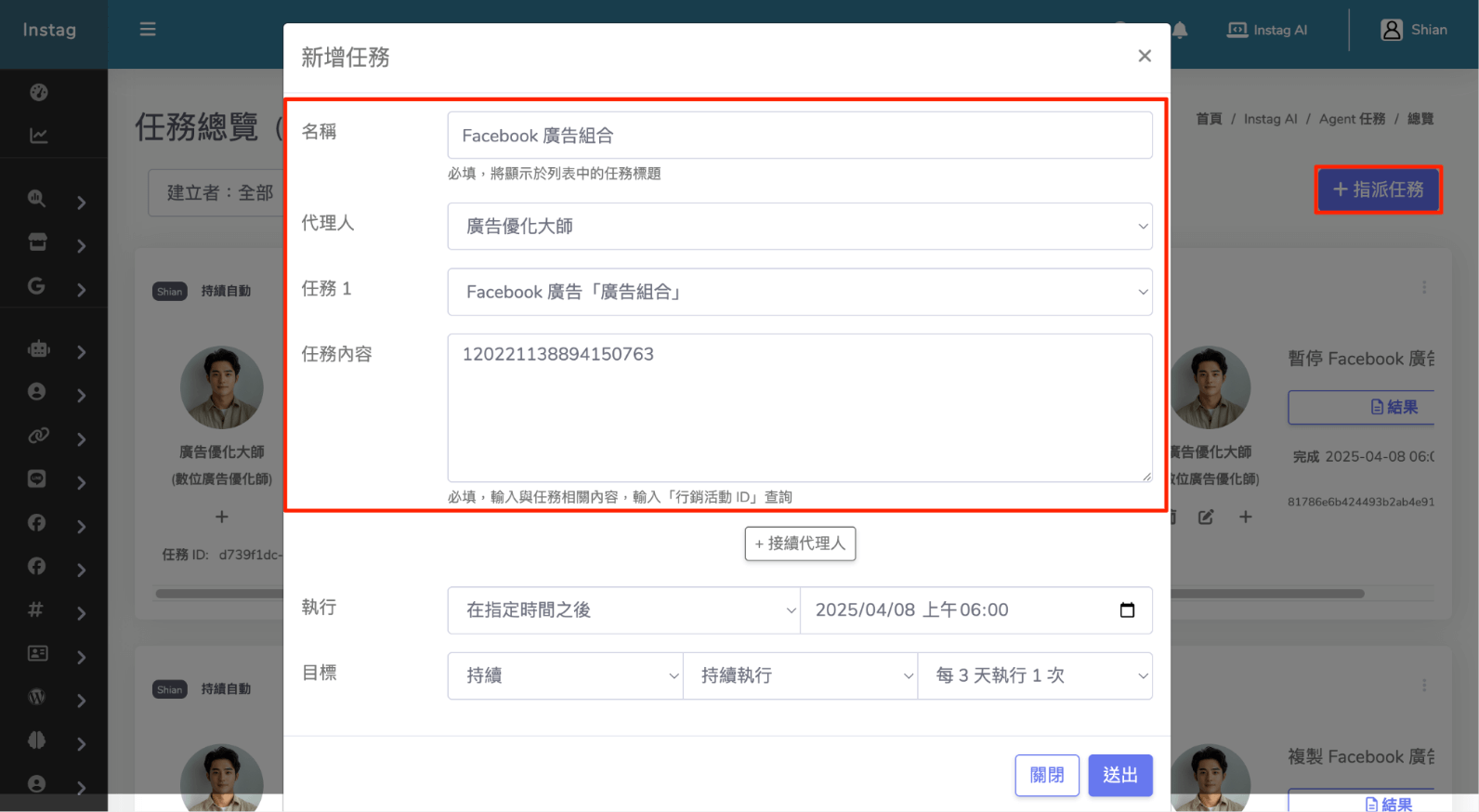The width and height of the screenshot is (1479, 812).
Task: Open the 每 3 天執行 1 次 frequency dropdown
Action: click(x=1034, y=675)
